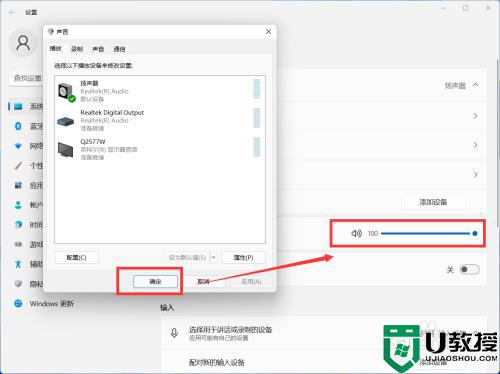Select the Q2577W monitor playback device
Viewport: 500px width, 374px height.
click(160, 149)
